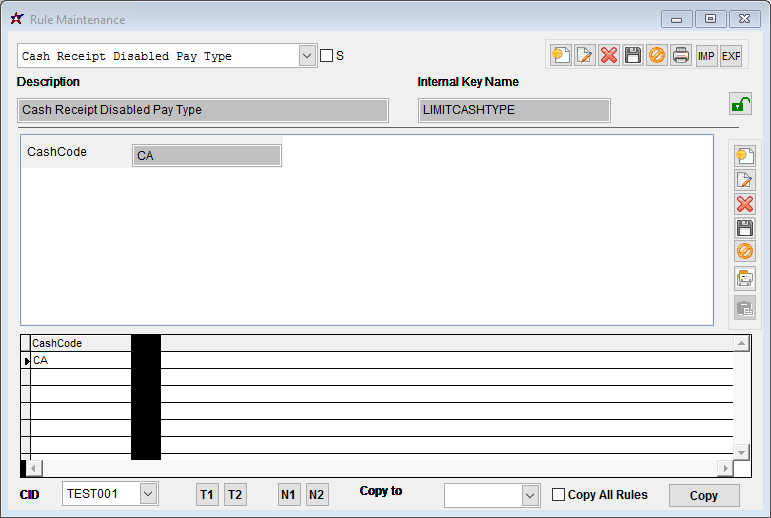
Task: Cancel changes using top toolbar orange icon
Action: 657,56
